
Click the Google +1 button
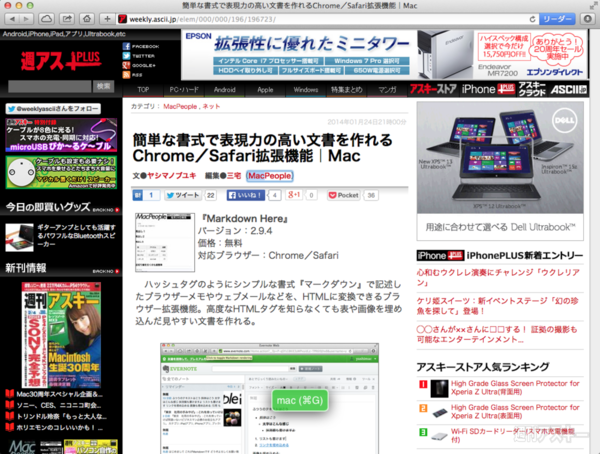point(294,195)
